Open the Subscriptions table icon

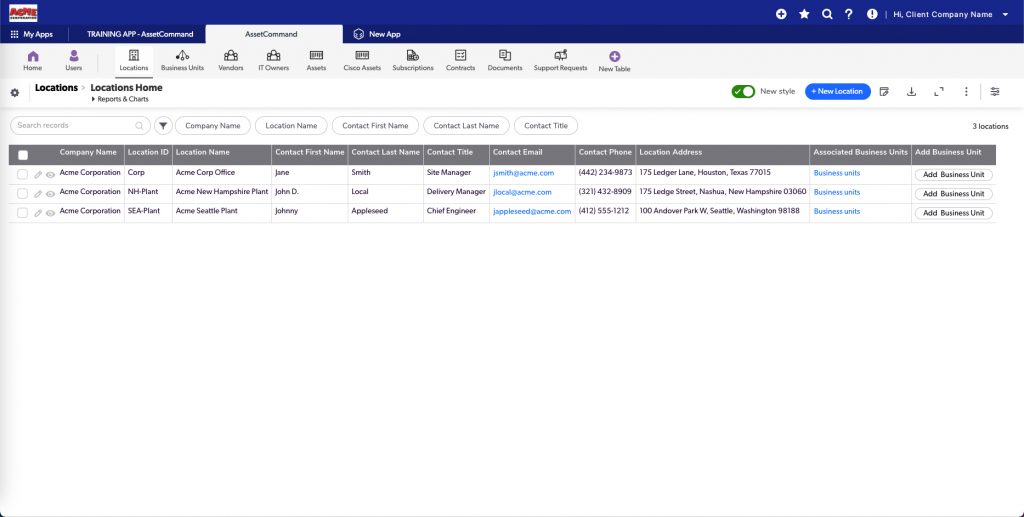tap(413, 55)
